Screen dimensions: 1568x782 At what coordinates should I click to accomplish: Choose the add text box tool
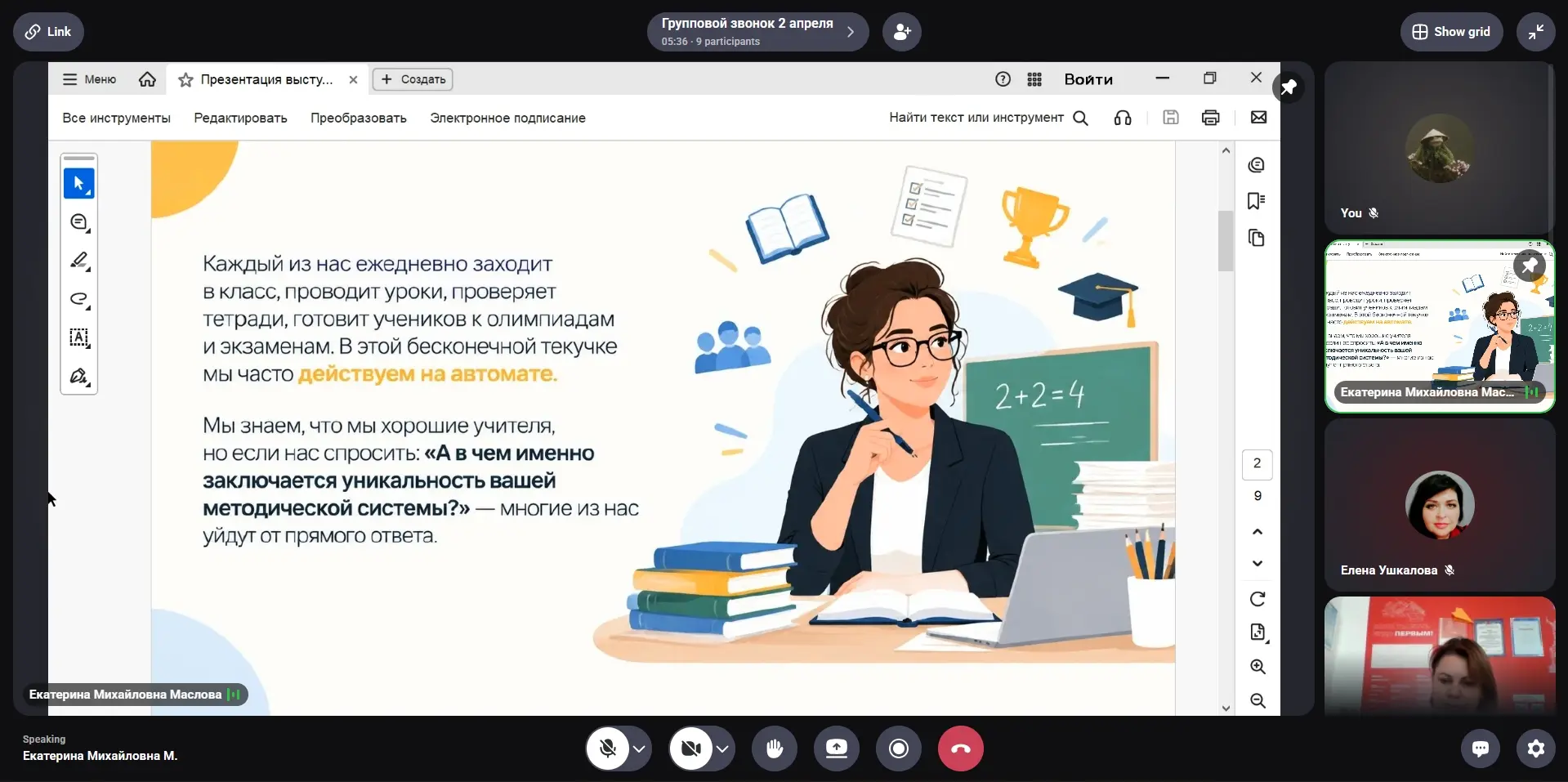tap(79, 337)
